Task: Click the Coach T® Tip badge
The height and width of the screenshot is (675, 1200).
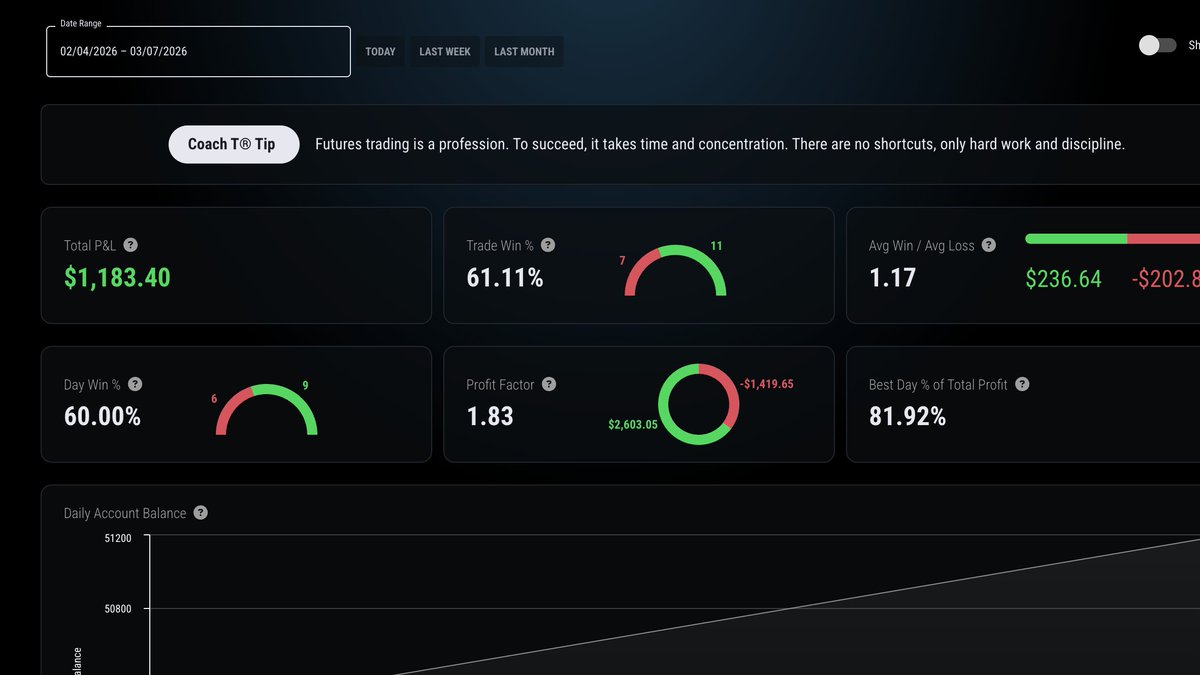Action: (233, 144)
